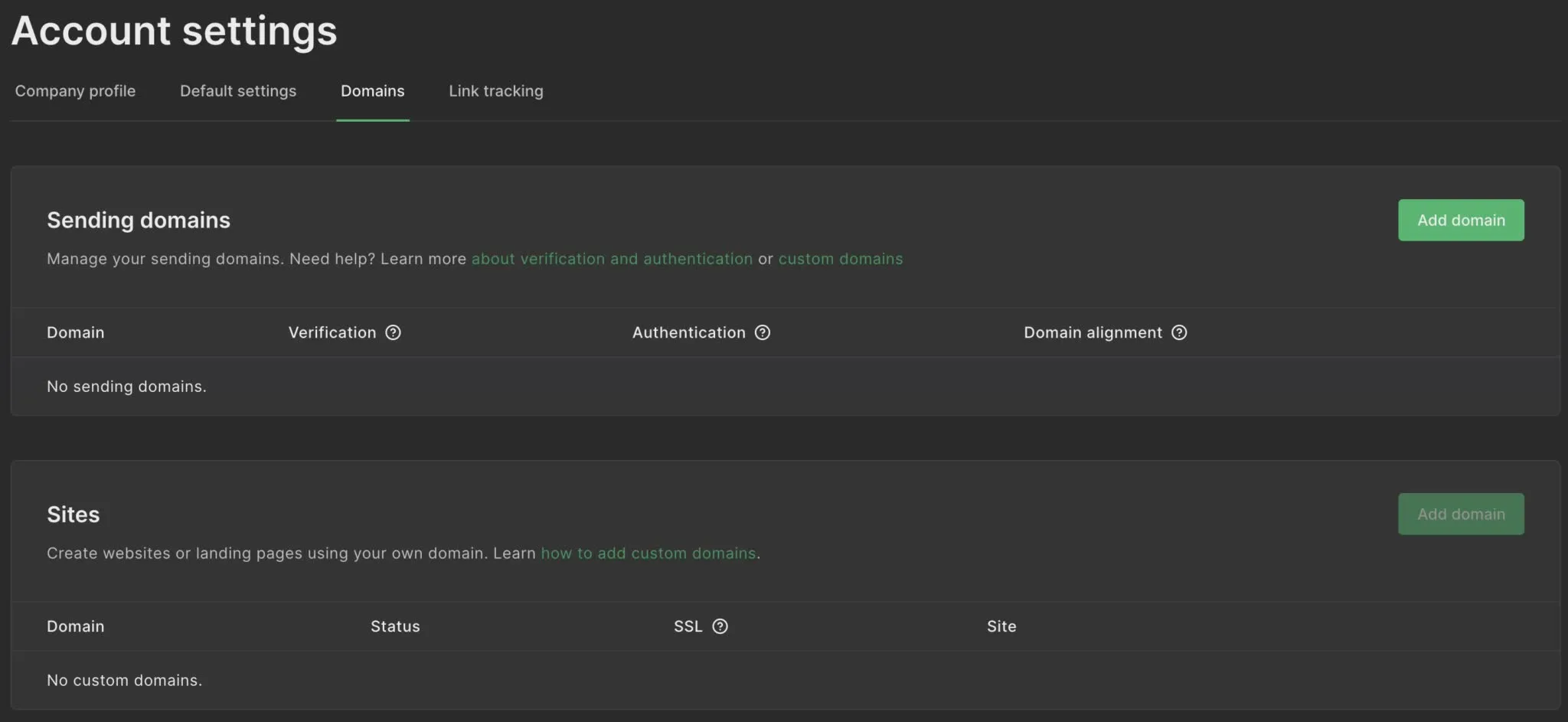Open the about verification and authentication link
The height and width of the screenshot is (722, 1568).
point(612,259)
